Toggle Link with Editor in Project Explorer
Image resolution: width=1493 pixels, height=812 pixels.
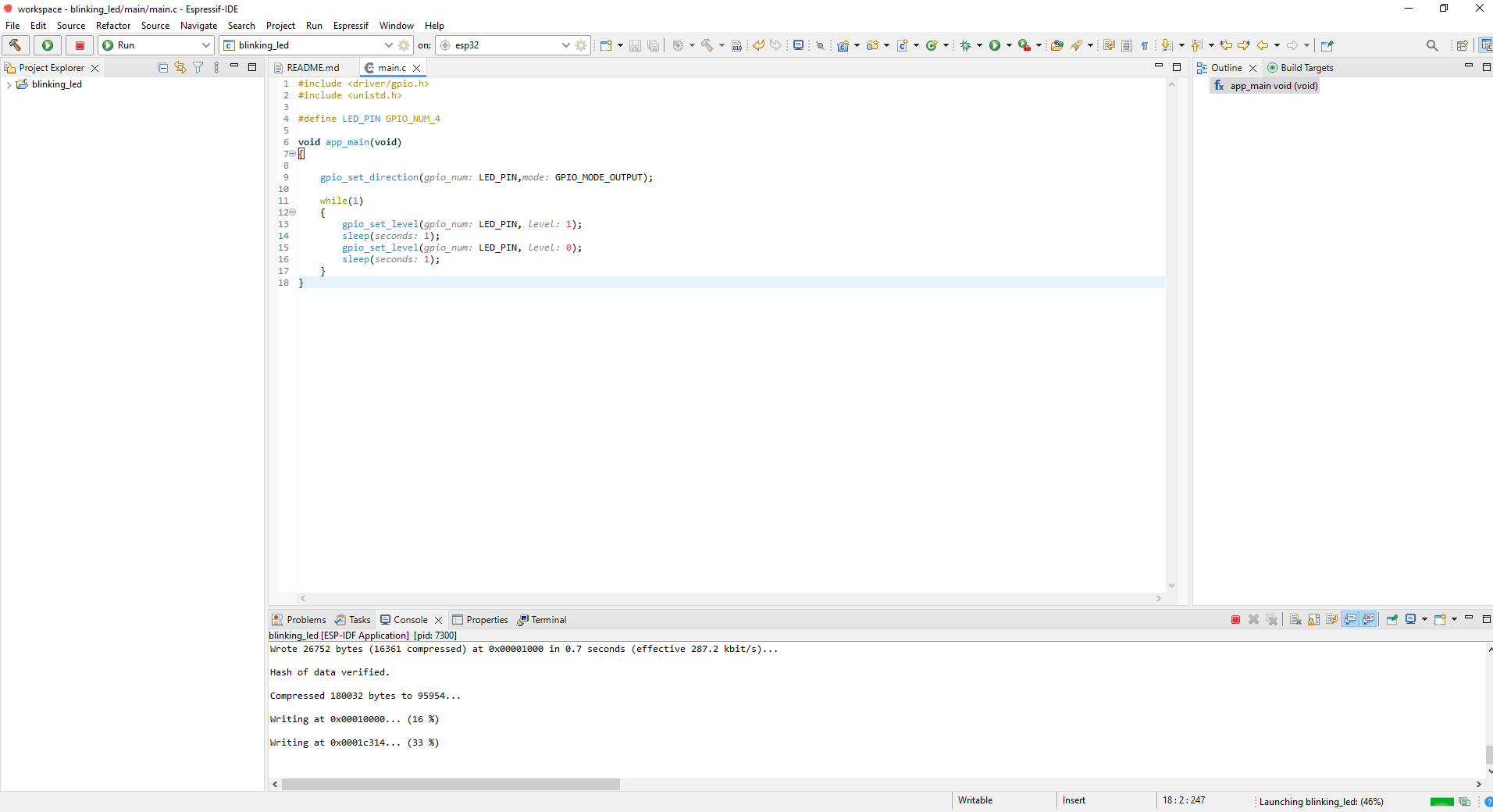[x=180, y=68]
